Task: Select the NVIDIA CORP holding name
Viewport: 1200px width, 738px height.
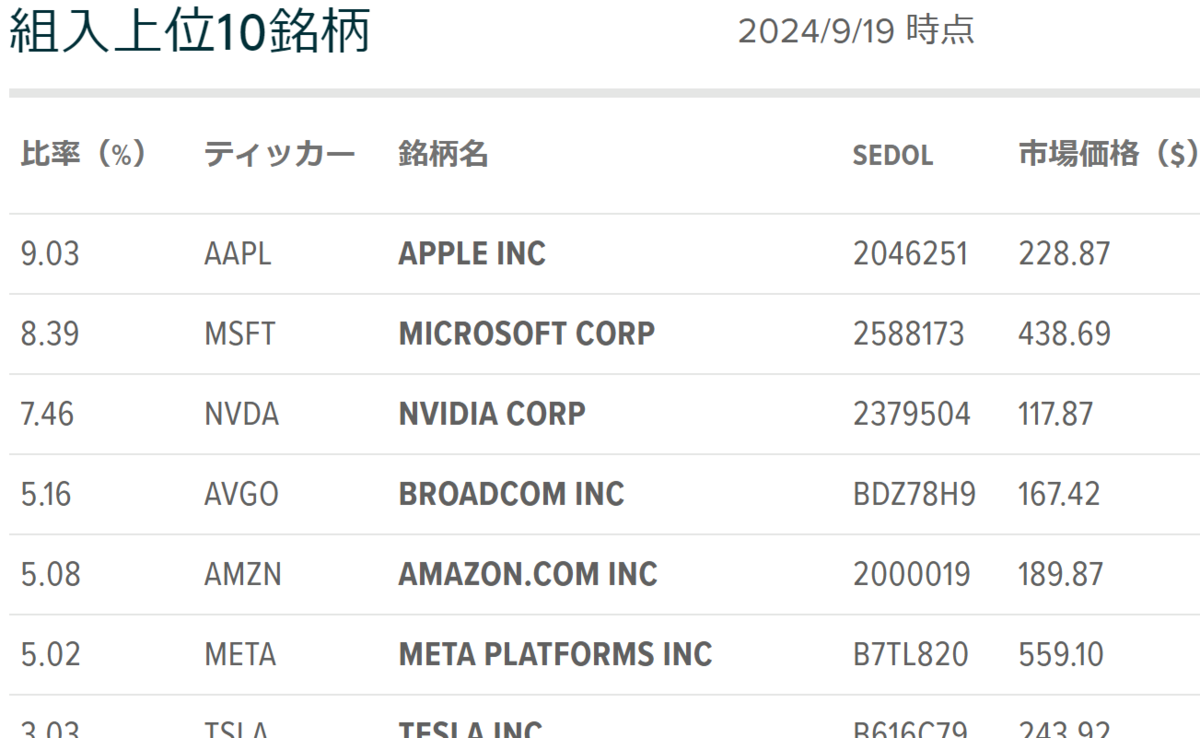Action: tap(492, 414)
